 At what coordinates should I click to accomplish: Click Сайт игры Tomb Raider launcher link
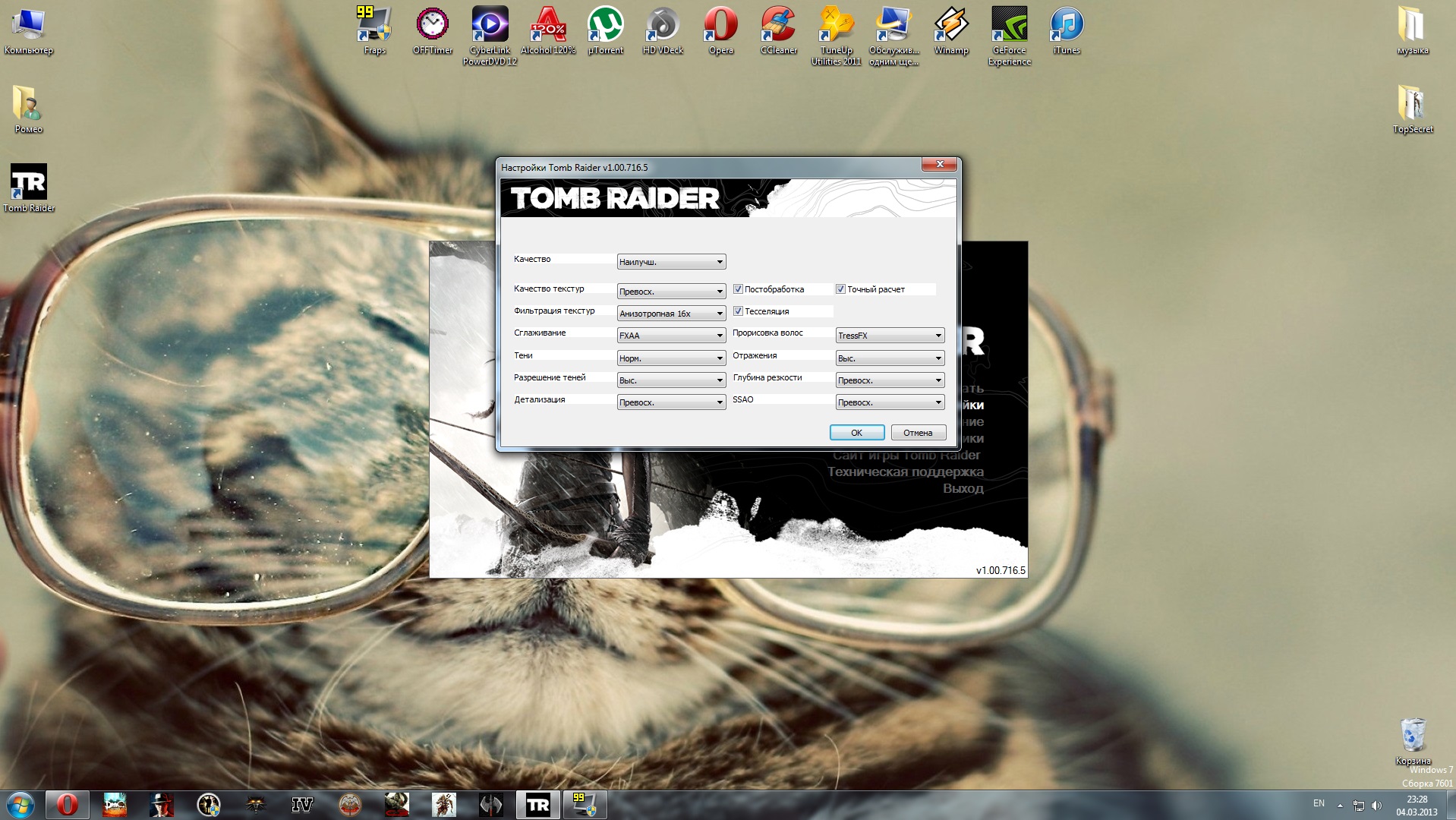tap(906, 455)
